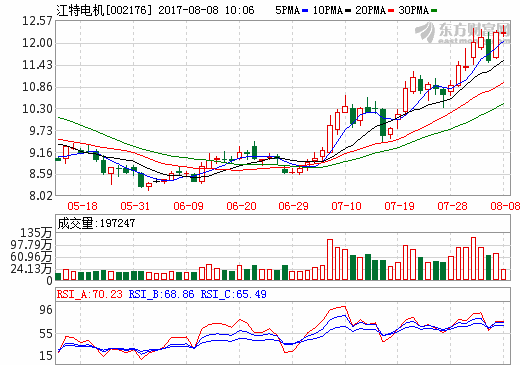Click price axis label 12.00
520x365 pixels.
(37, 43)
